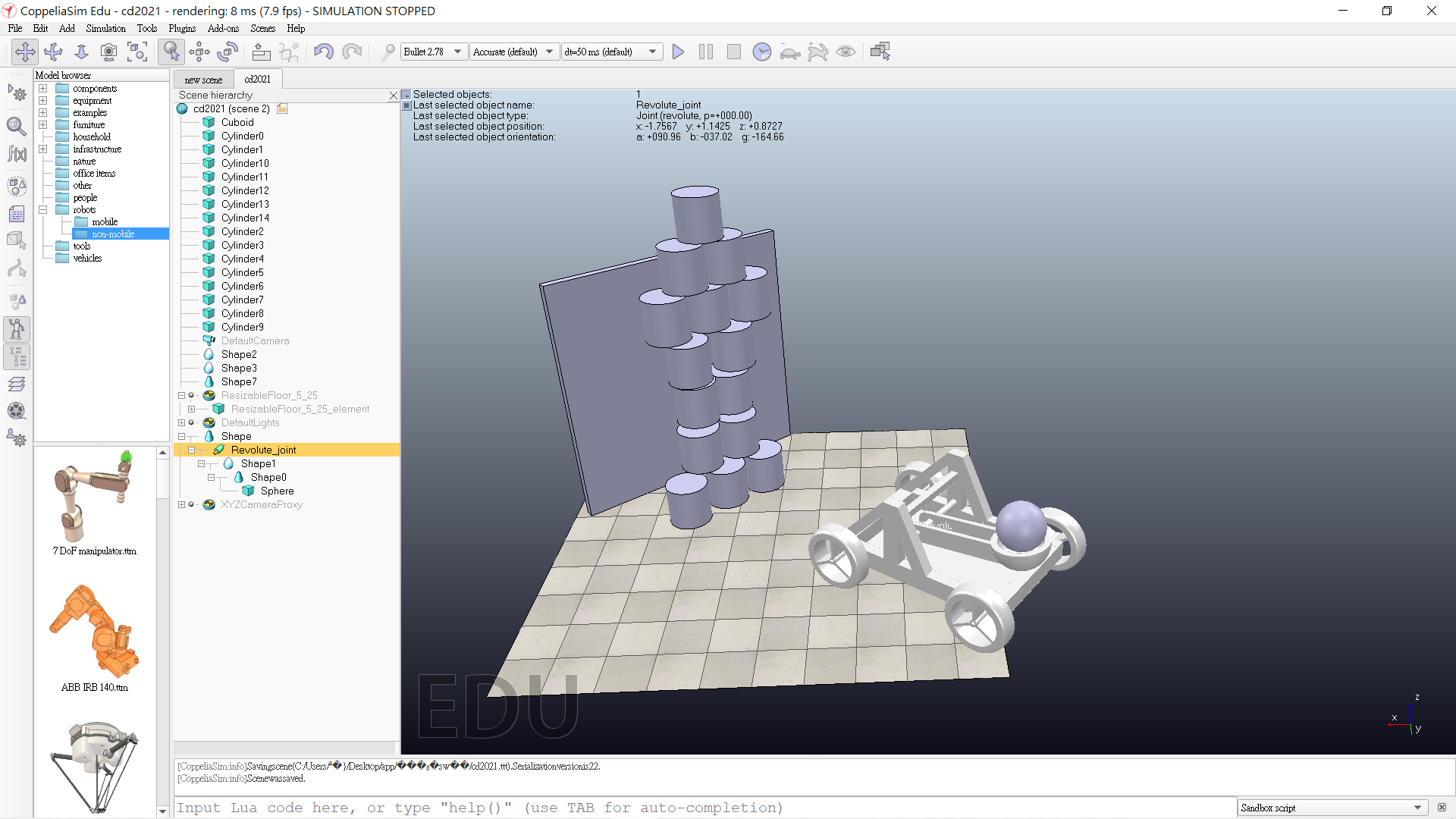The height and width of the screenshot is (819, 1456).
Task: Open the dt=50 ms time step dropdown
Action: 610,52
